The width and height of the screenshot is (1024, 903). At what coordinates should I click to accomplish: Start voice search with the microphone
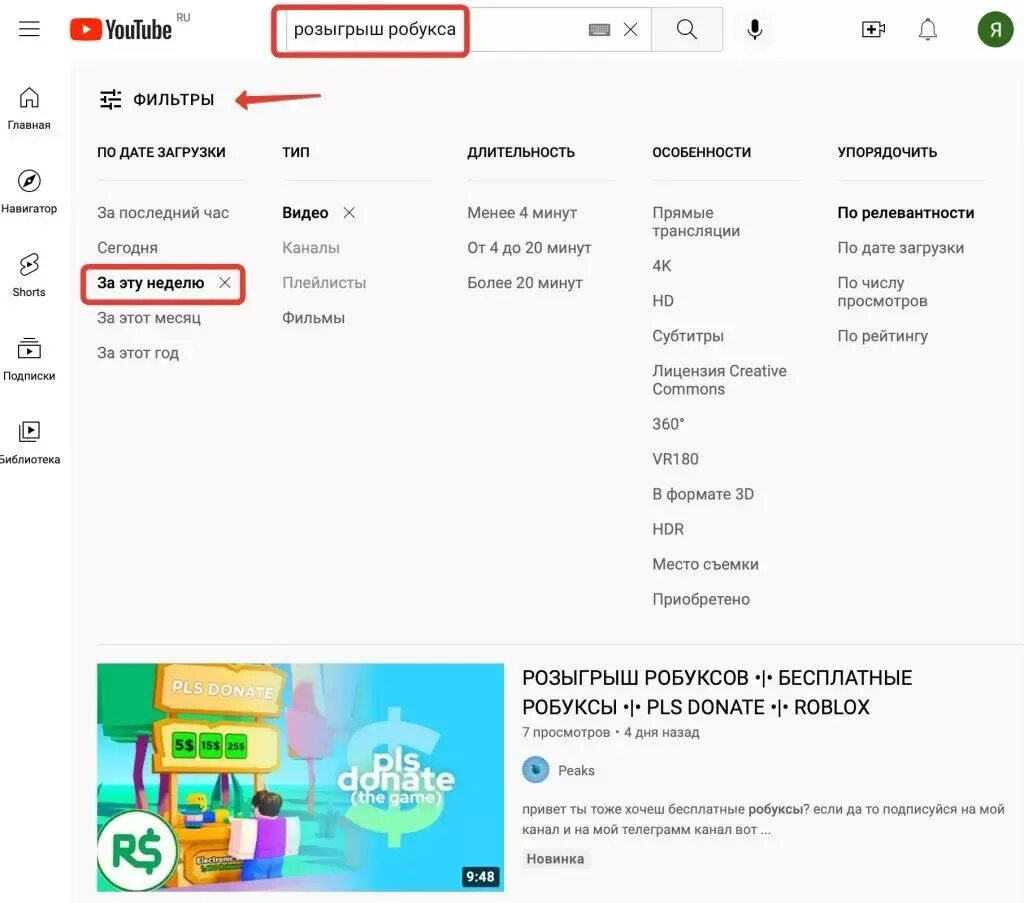click(755, 29)
